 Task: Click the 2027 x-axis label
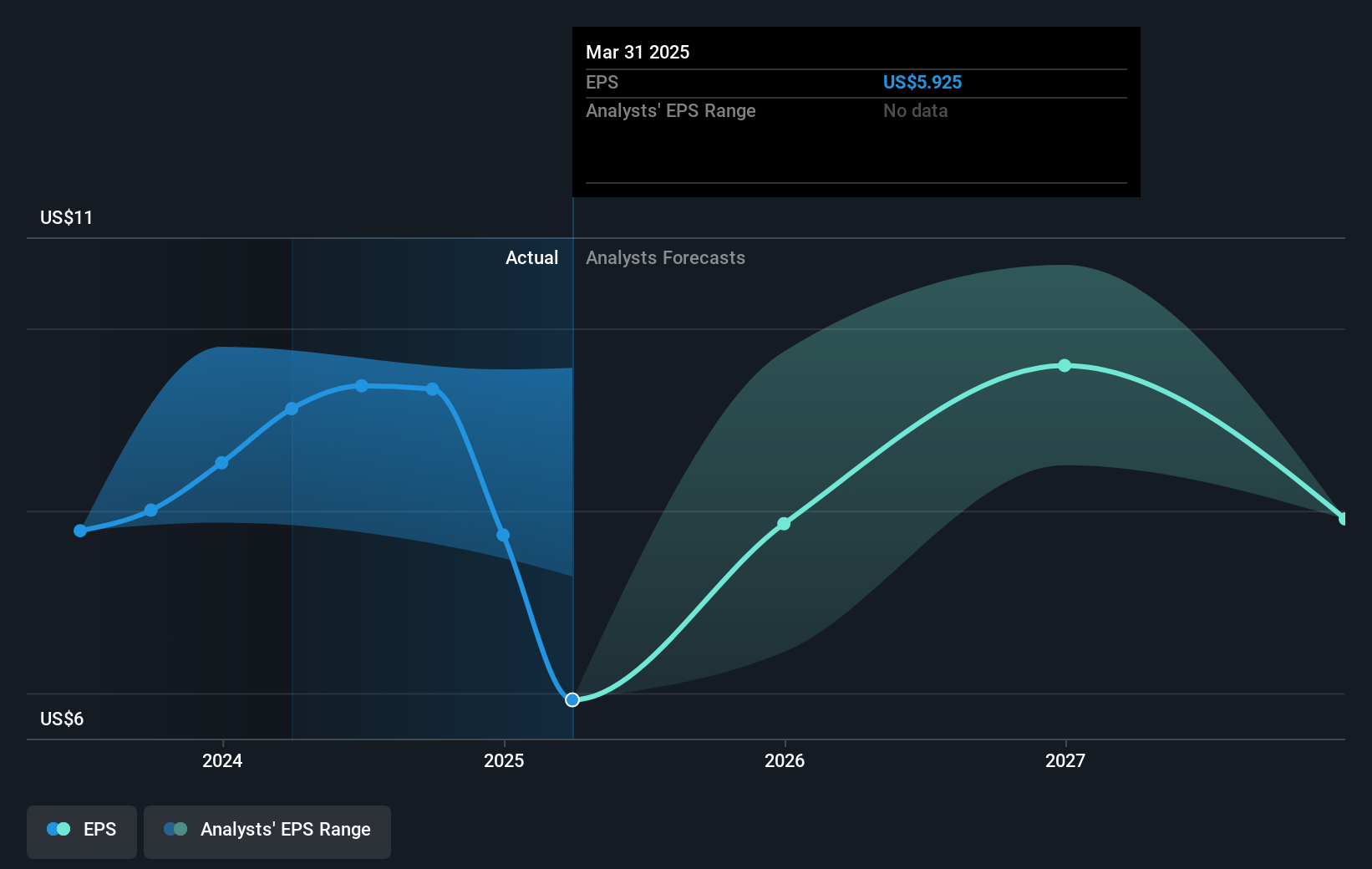point(1065,760)
